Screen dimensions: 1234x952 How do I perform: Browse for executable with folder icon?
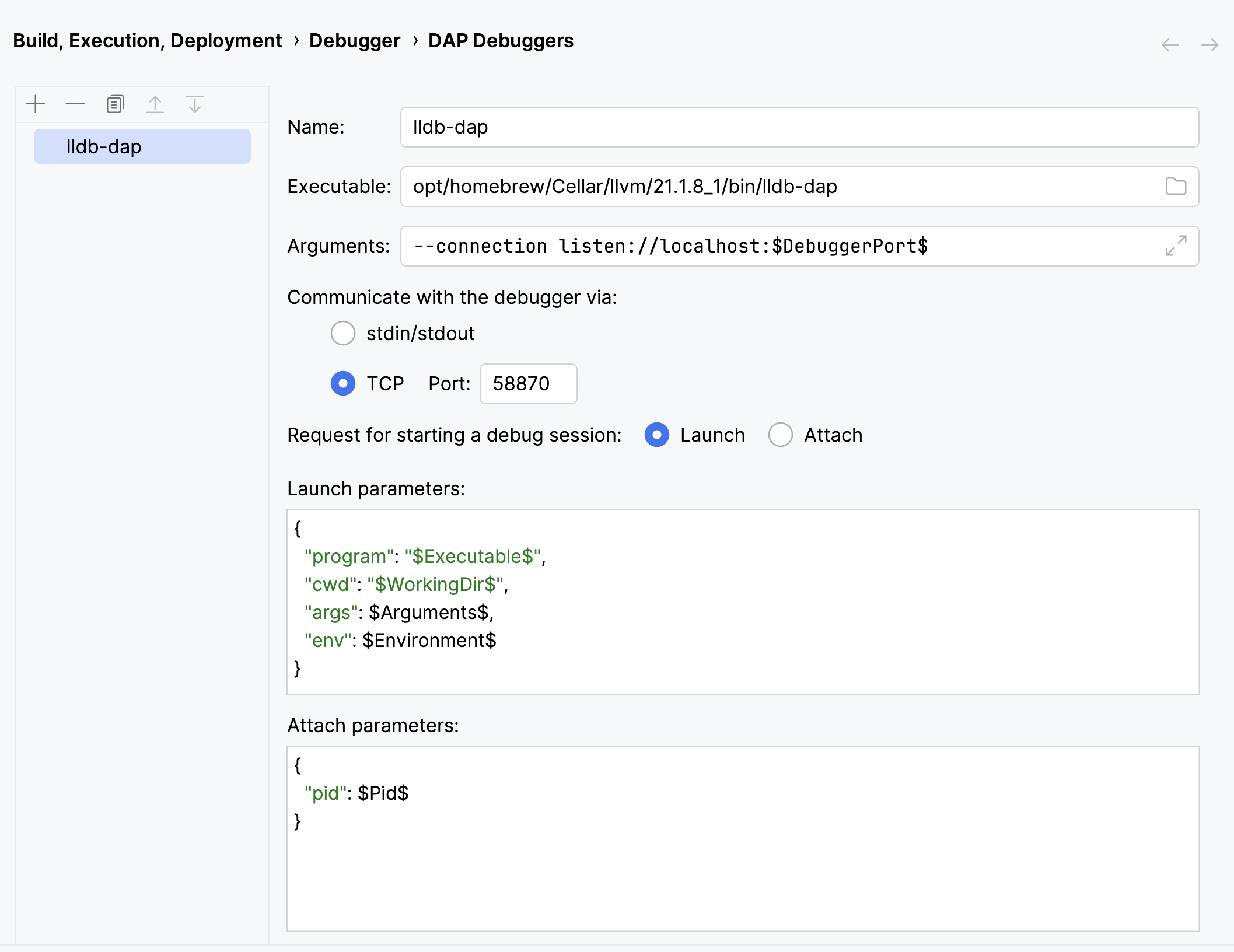coord(1176,187)
